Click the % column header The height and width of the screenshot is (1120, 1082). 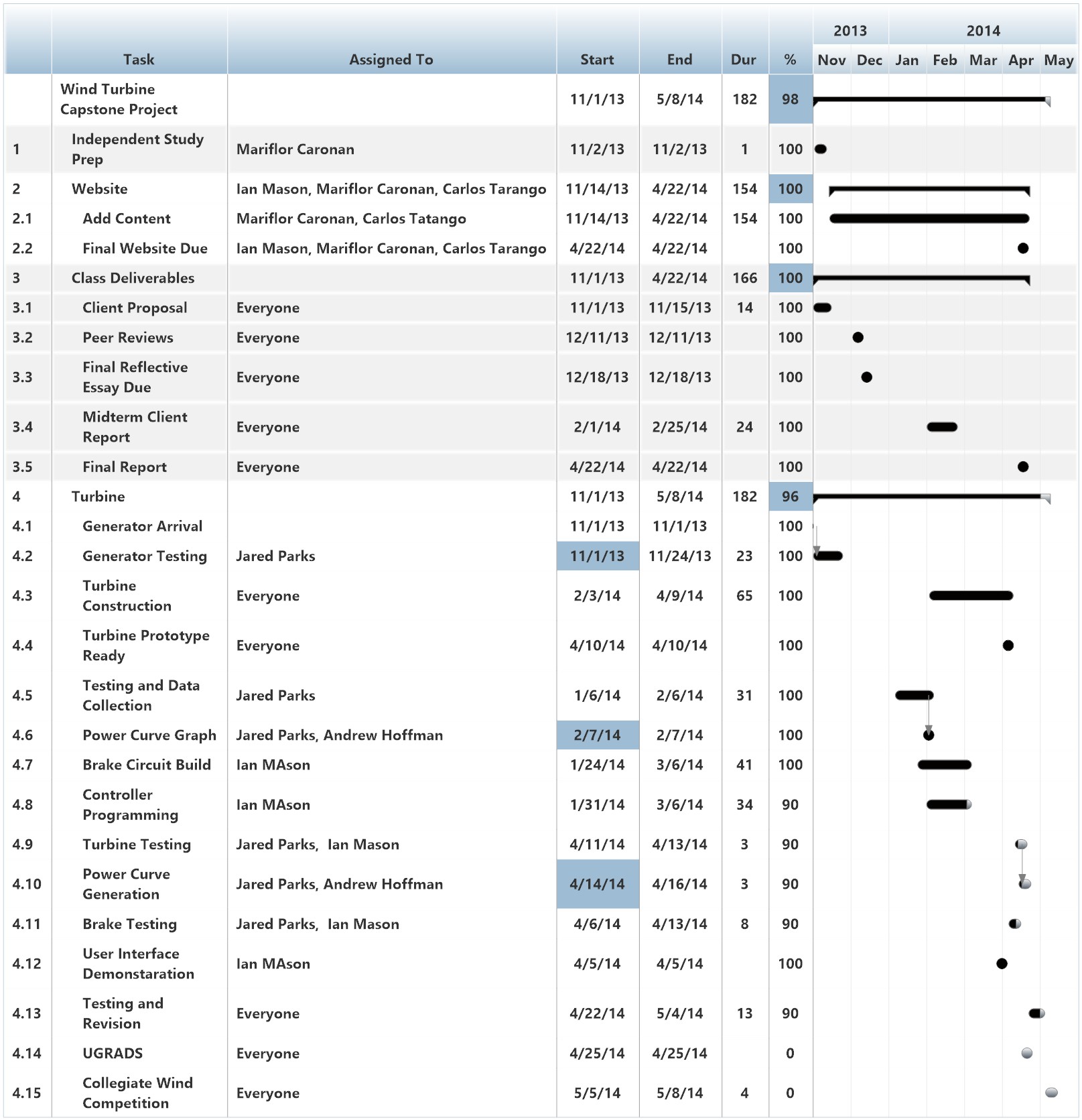[x=791, y=60]
